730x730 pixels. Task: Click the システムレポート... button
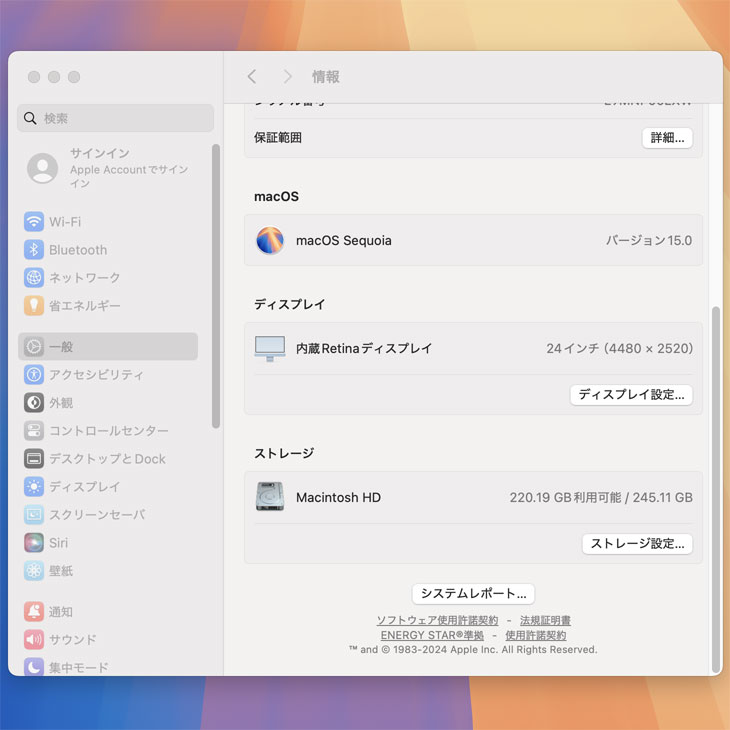click(473, 594)
